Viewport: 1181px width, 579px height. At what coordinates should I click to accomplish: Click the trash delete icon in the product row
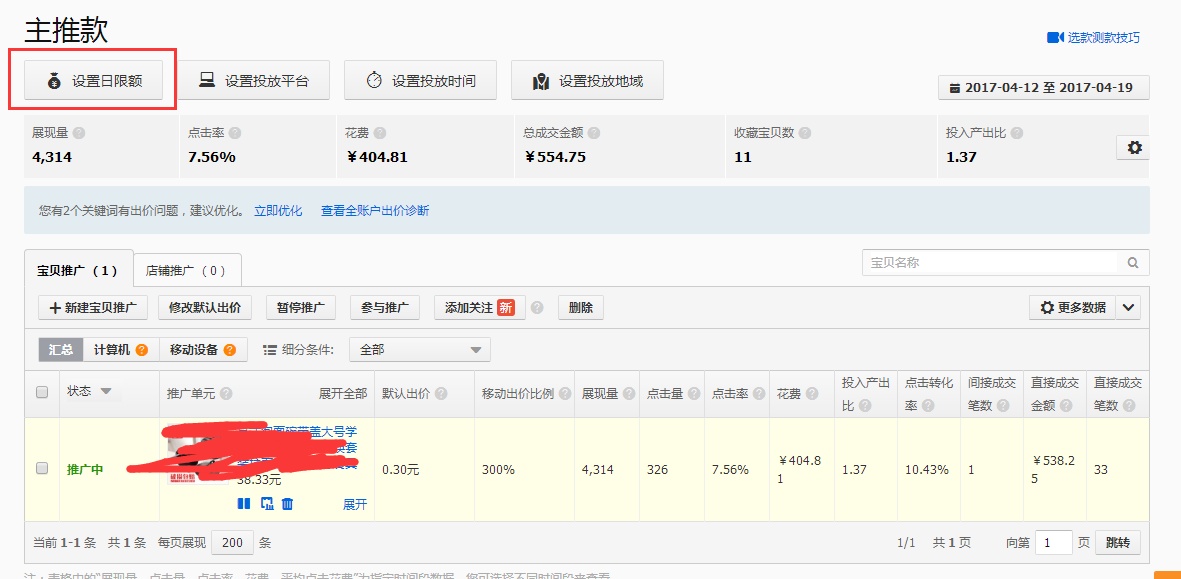coord(289,503)
